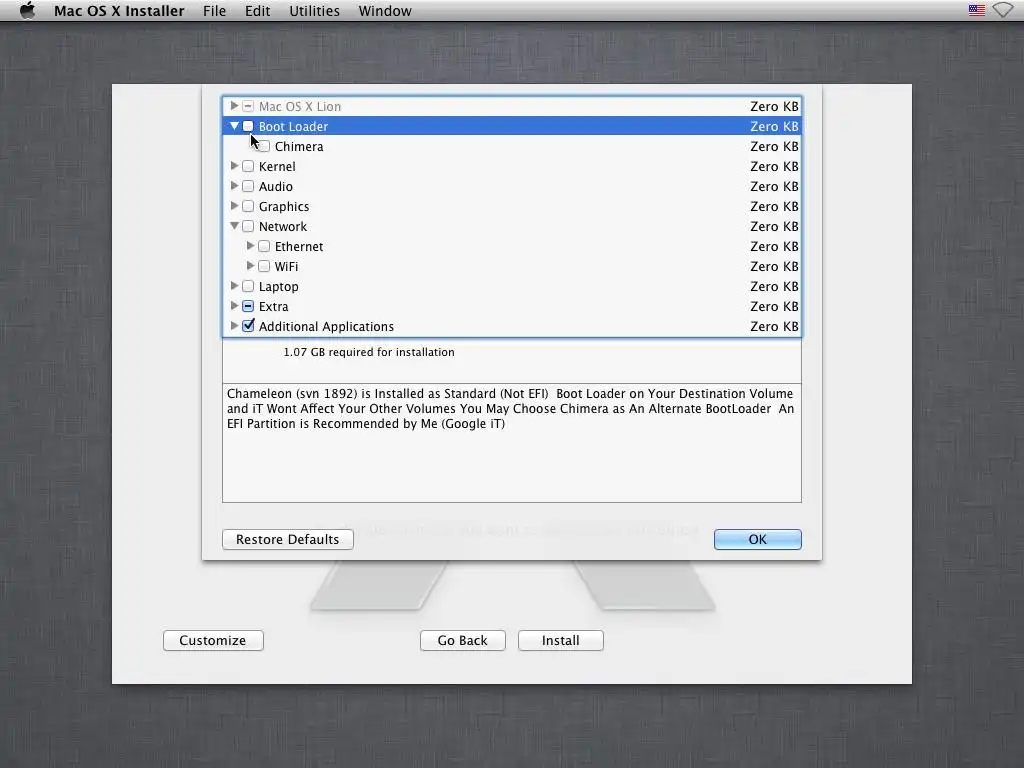Open the Edit menu
Viewport: 1024px width, 768px height.
[x=257, y=11]
